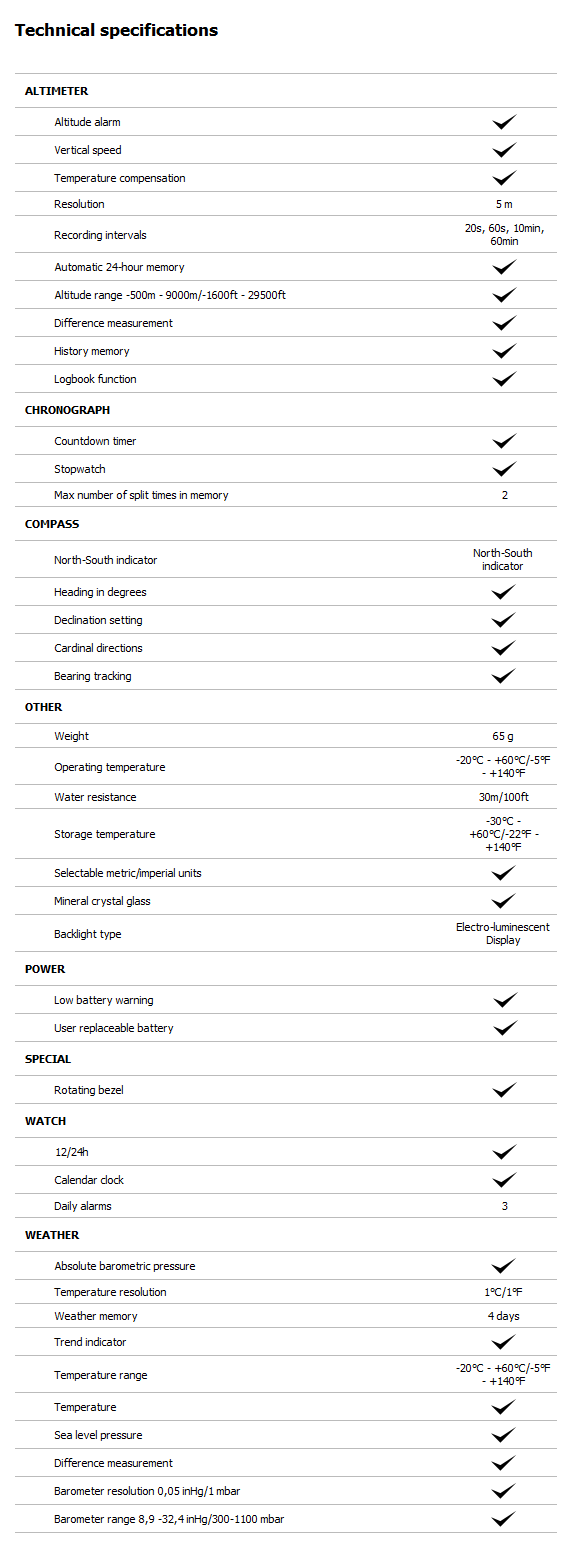Click the Sea level pressure checkmark
Viewport: 572px width, 1545px height.
504,1435
